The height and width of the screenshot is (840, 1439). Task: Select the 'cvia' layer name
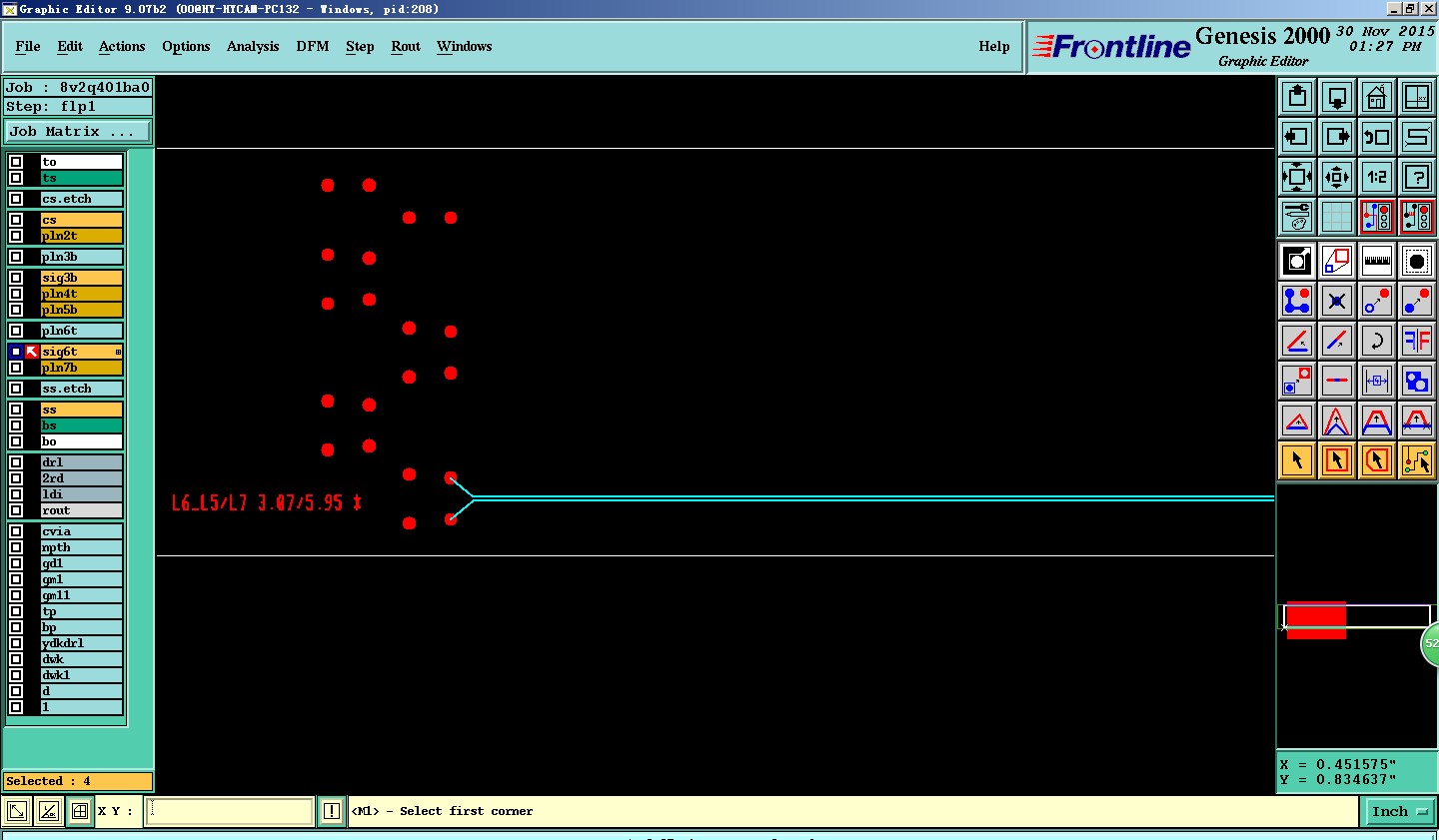coord(81,531)
